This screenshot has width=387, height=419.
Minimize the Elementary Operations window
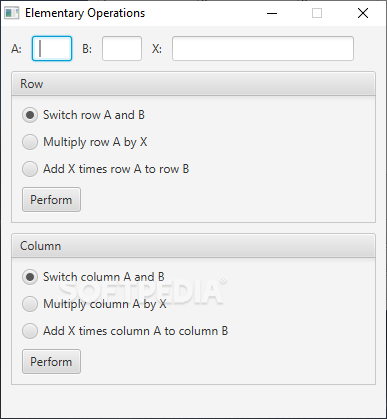pyautogui.click(x=272, y=13)
